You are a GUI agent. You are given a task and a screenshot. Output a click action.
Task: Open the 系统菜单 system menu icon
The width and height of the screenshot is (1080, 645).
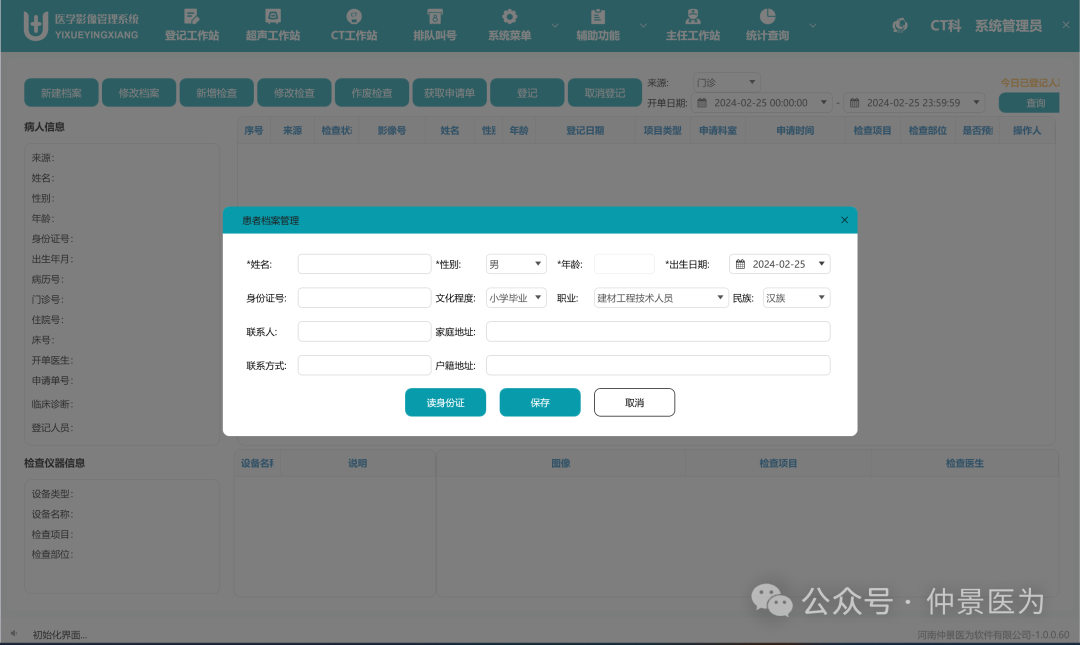click(509, 24)
